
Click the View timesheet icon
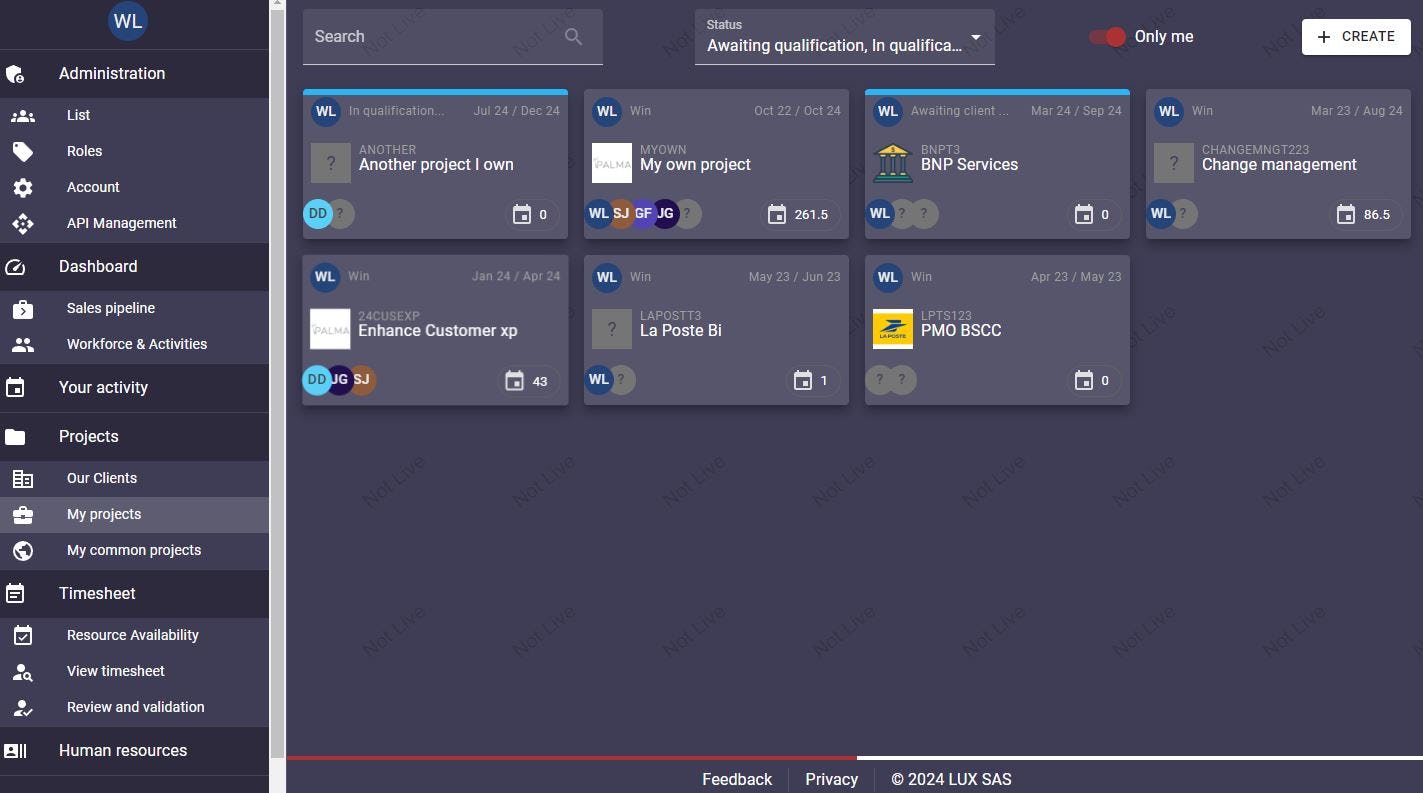click(23, 671)
